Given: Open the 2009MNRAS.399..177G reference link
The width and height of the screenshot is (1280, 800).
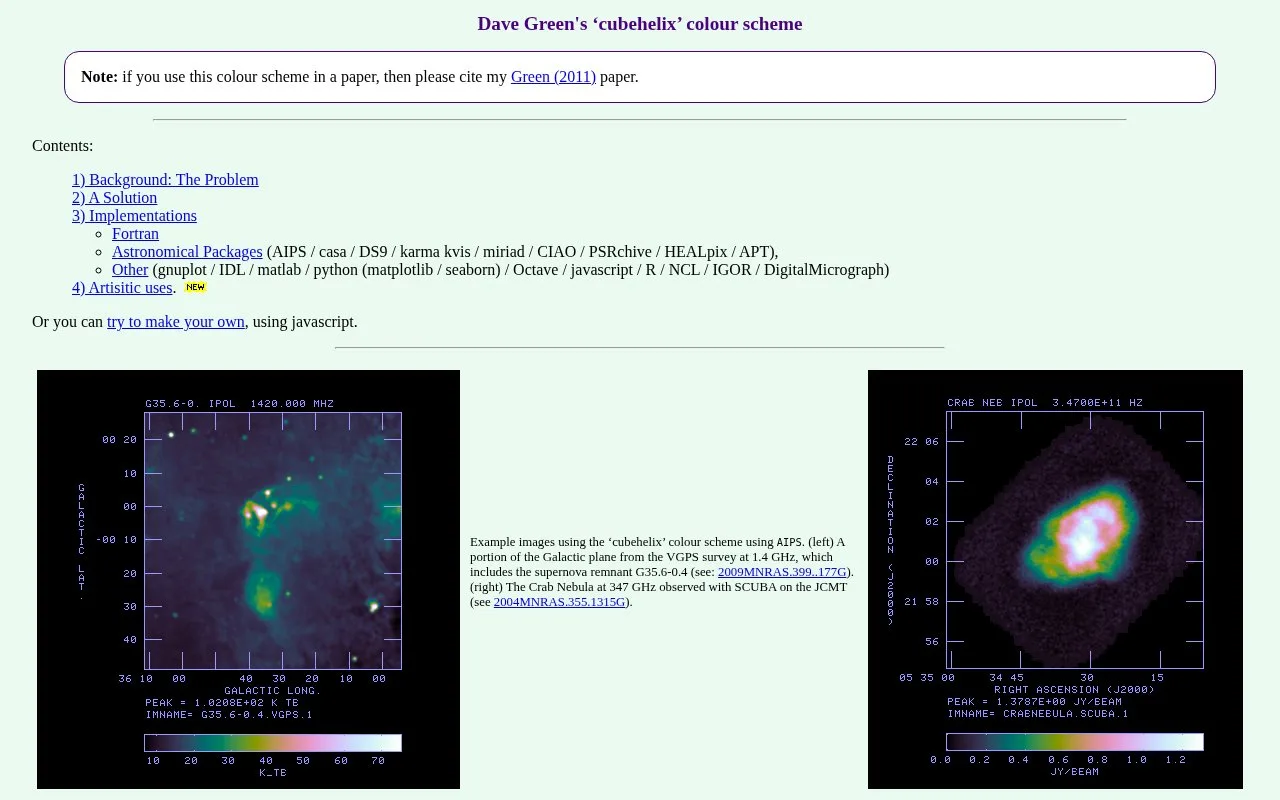Looking at the screenshot, I should pyautogui.click(x=782, y=572).
